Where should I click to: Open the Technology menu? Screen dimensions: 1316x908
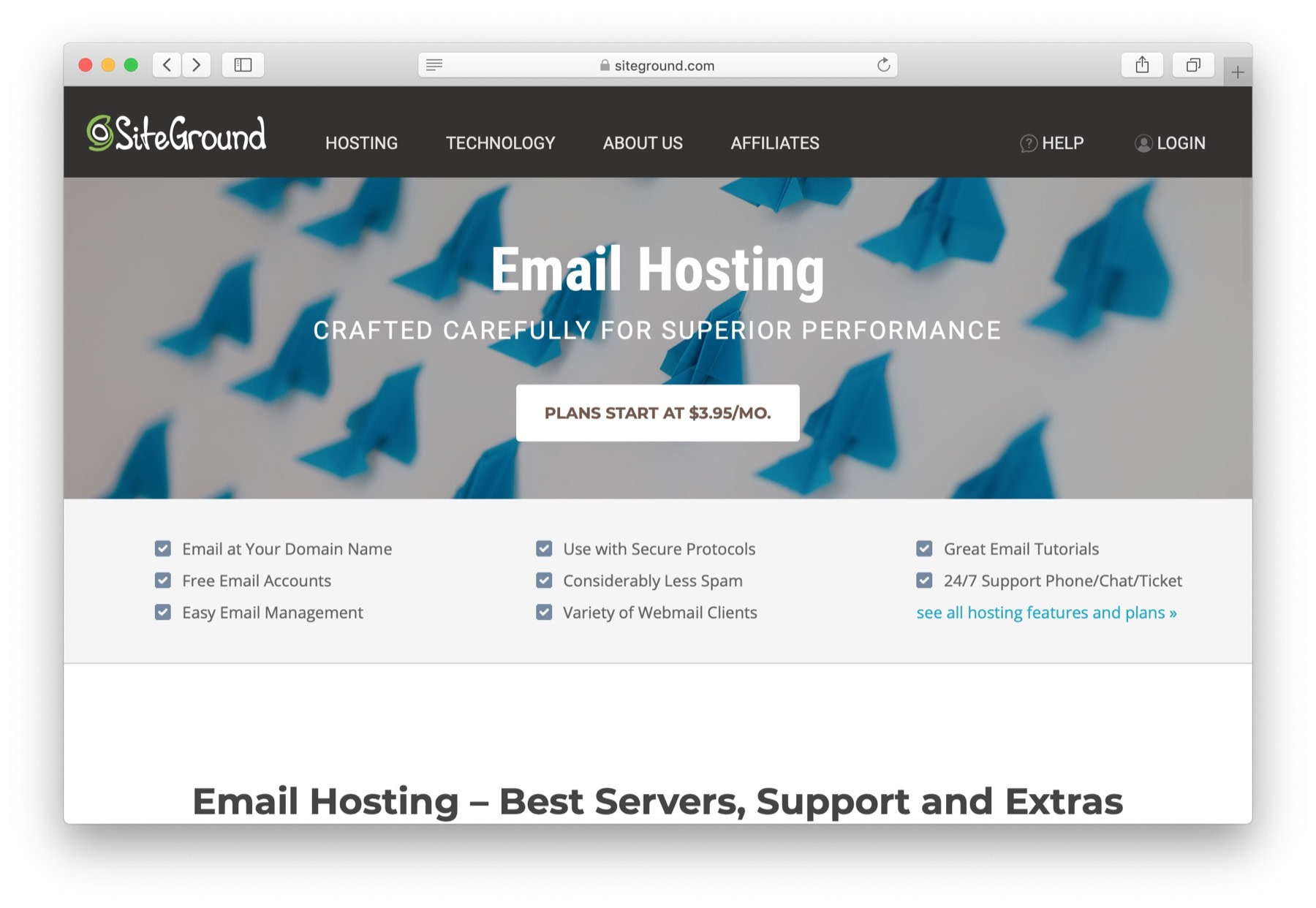(x=501, y=143)
